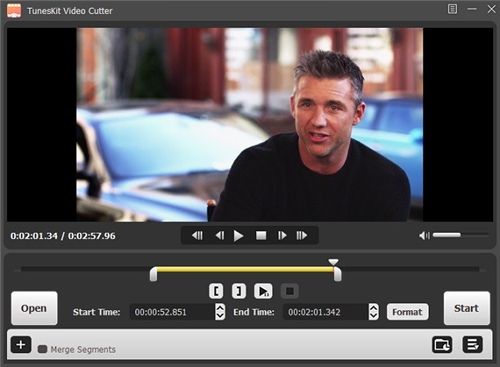This screenshot has height=367, width=500.
Task: Open the menu icon in title bar
Action: [x=452, y=9]
